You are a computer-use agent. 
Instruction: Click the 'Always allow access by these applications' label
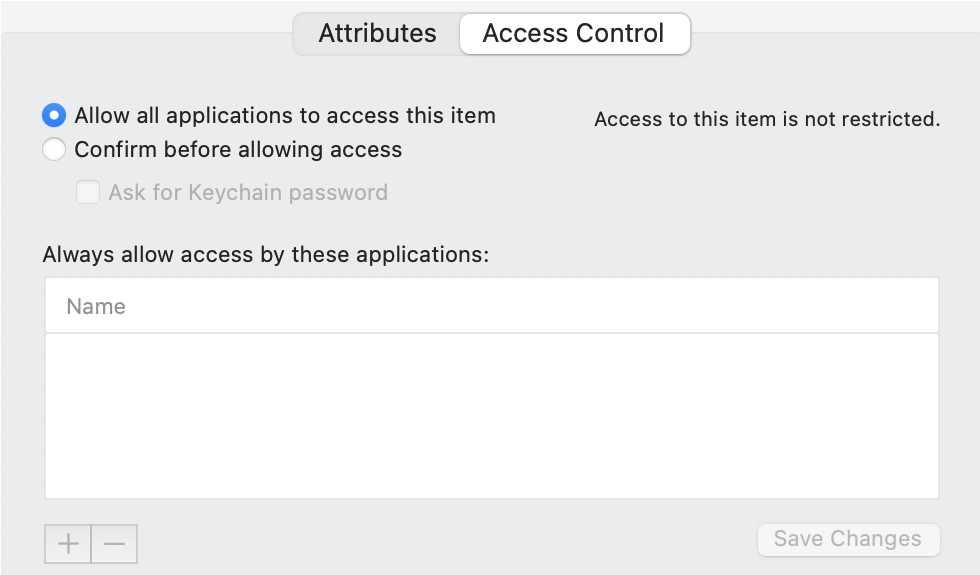265,254
